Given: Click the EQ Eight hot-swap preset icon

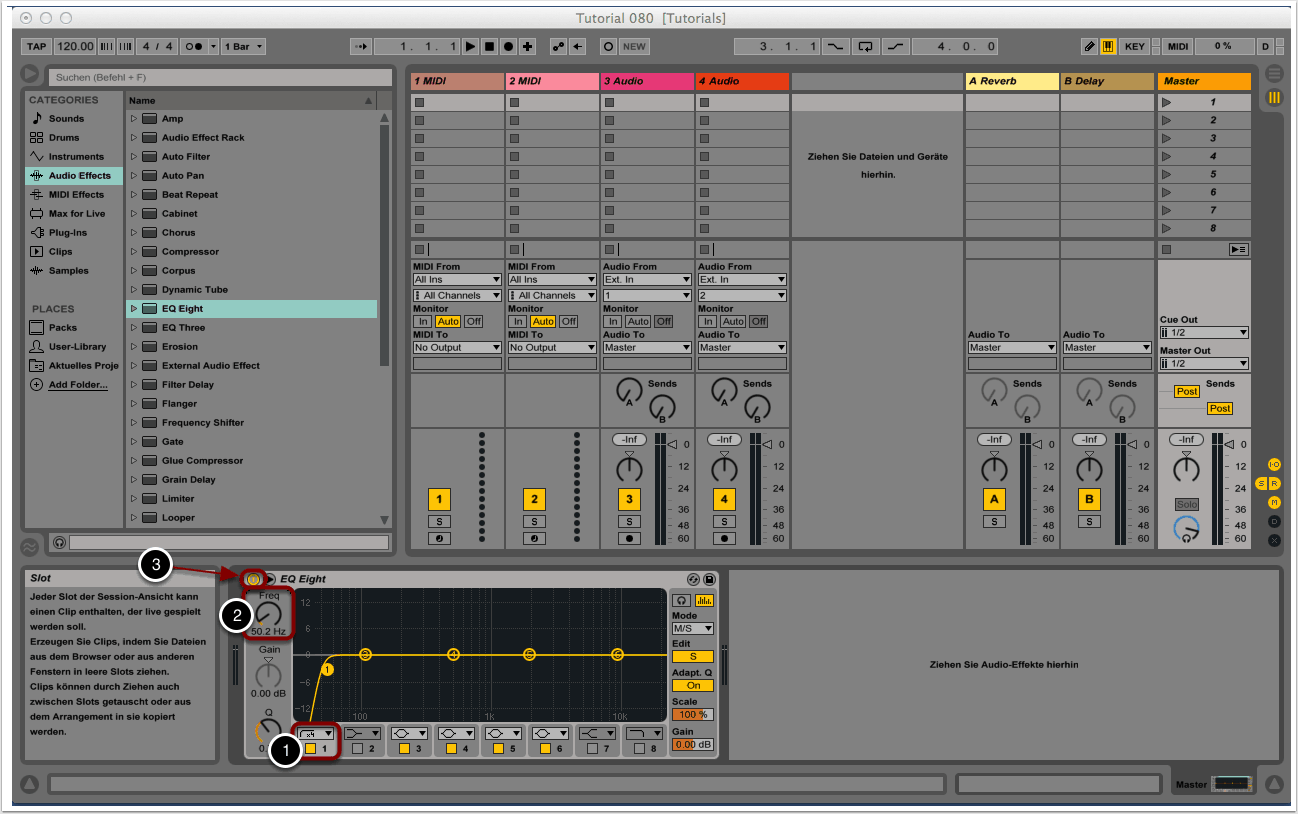Looking at the screenshot, I should (693, 579).
